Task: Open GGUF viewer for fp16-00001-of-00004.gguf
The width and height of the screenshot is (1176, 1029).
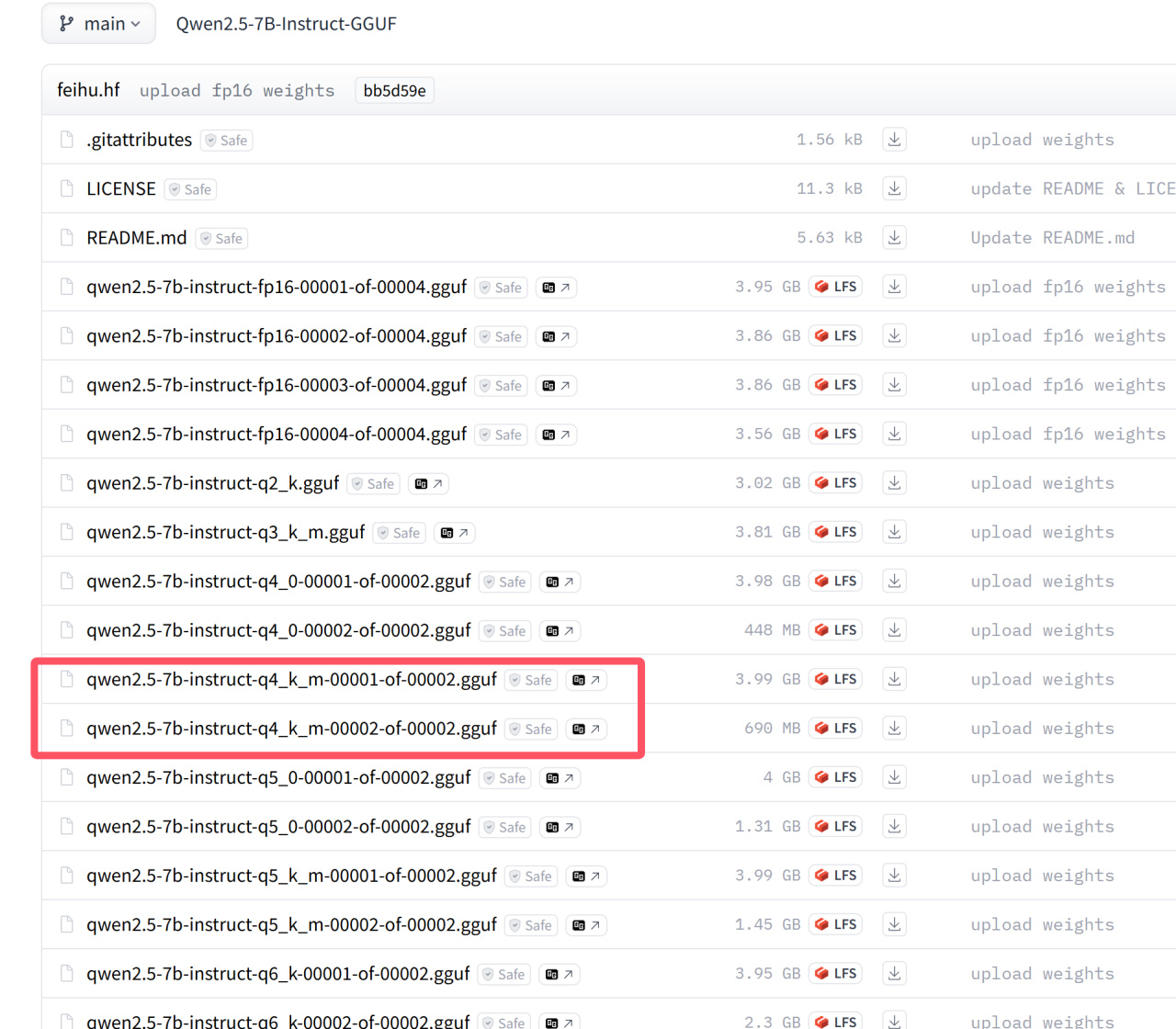Action: click(556, 288)
